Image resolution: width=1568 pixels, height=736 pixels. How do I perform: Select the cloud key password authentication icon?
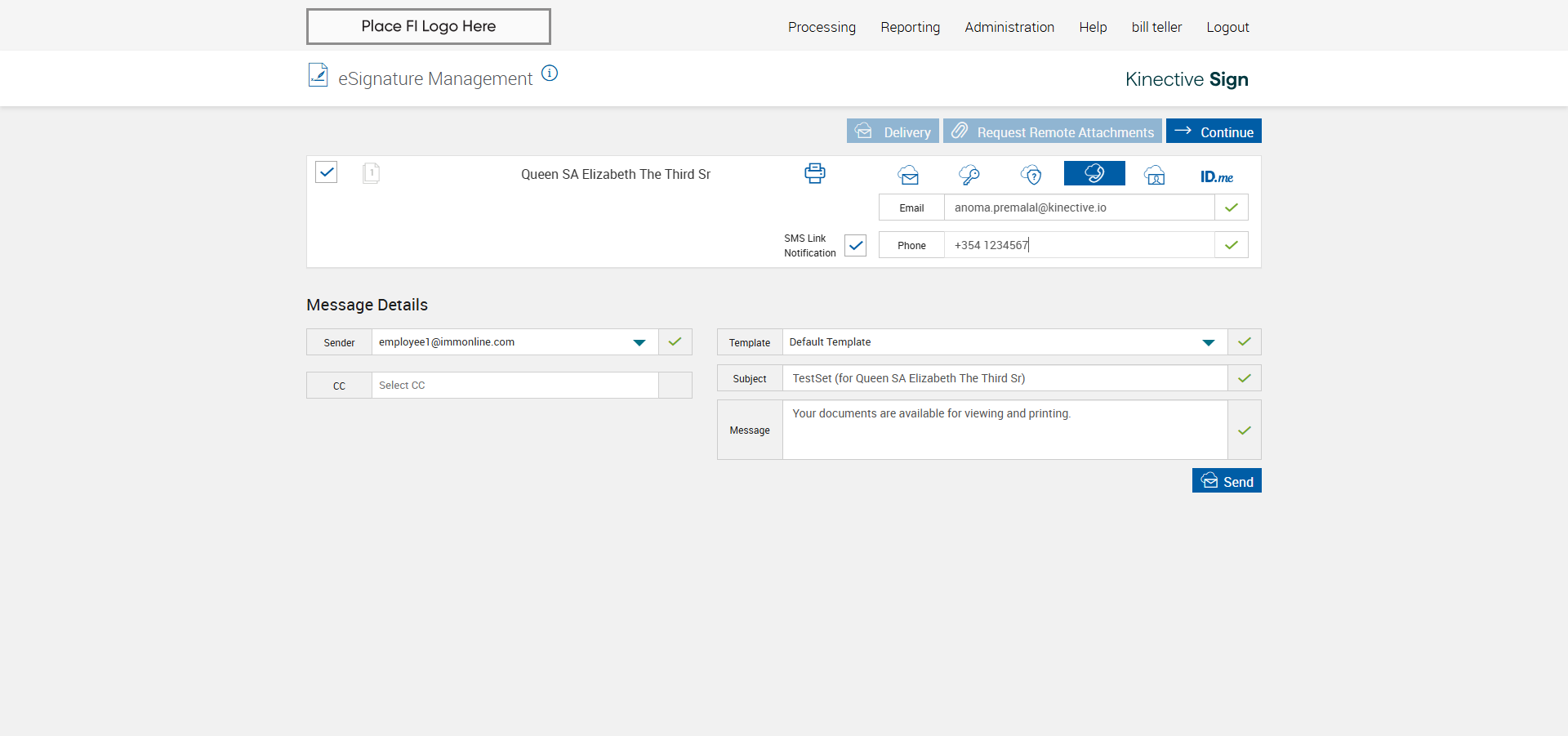coord(969,175)
